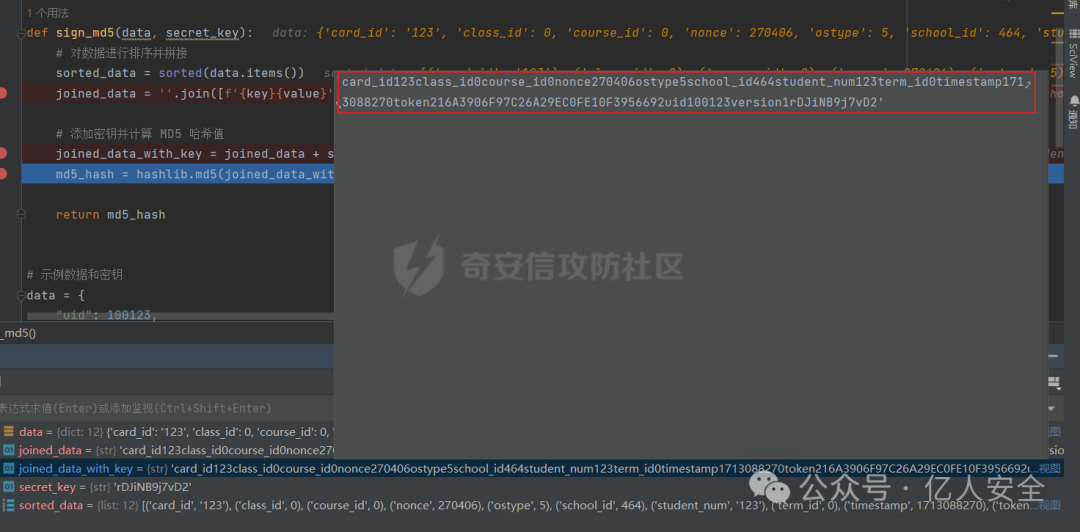The width and height of the screenshot is (1080, 532).
Task: Open the '1 个用法' usages hint
Action: click(x=48, y=13)
